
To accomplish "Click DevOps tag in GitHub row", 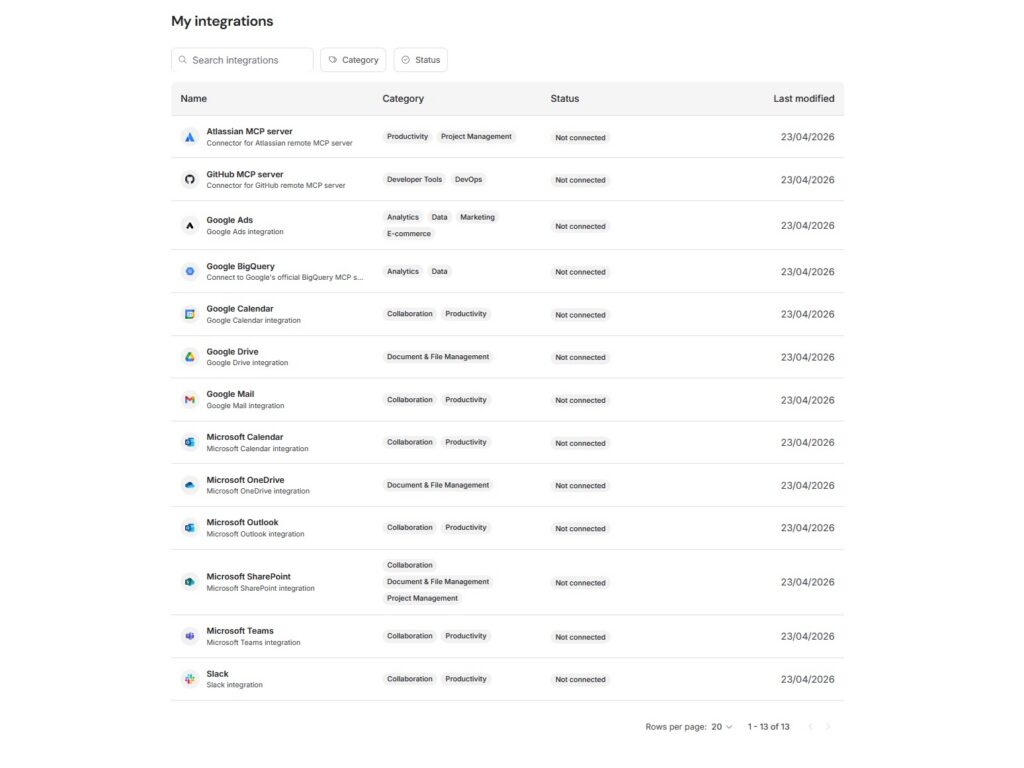I will click(468, 180).
